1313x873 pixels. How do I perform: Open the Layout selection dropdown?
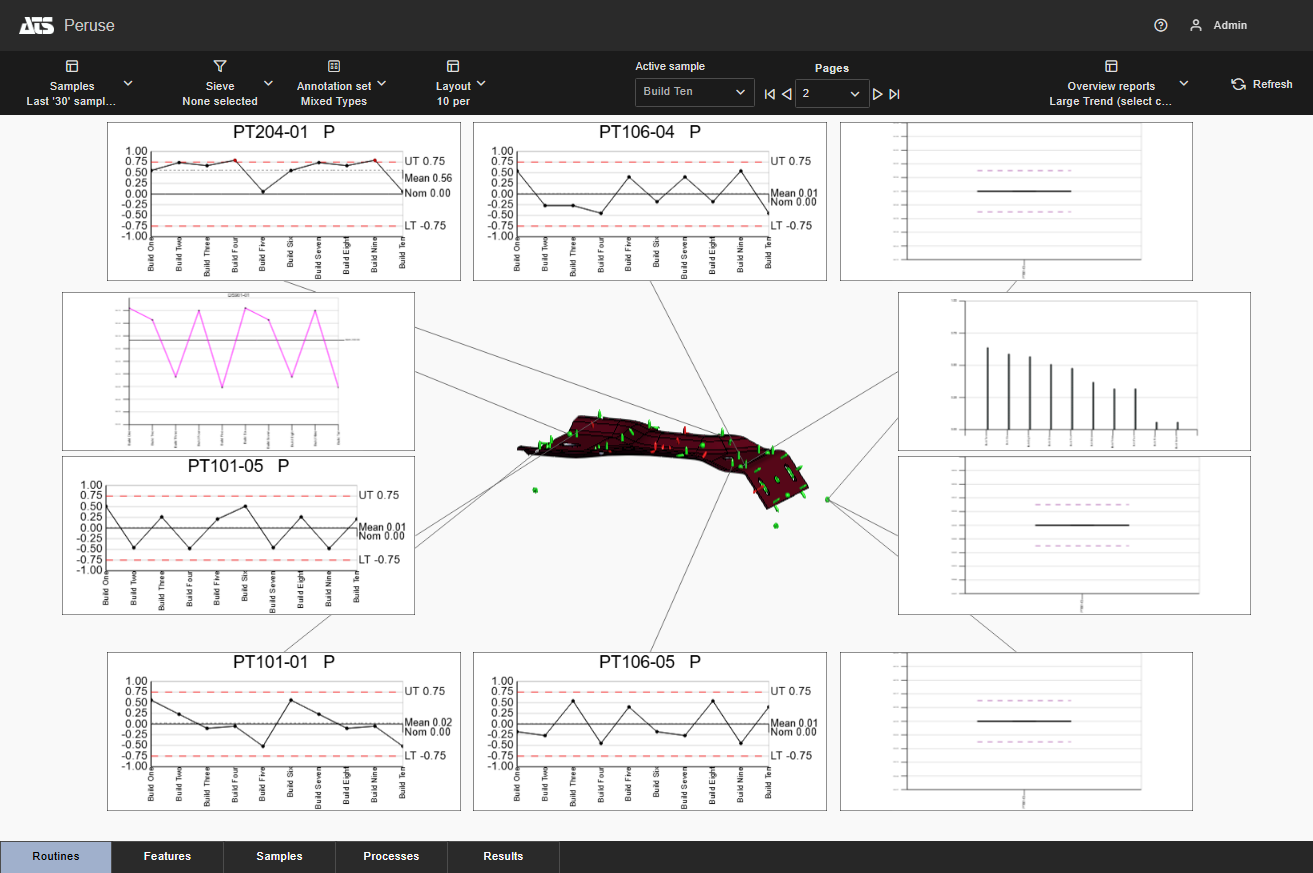coord(481,84)
